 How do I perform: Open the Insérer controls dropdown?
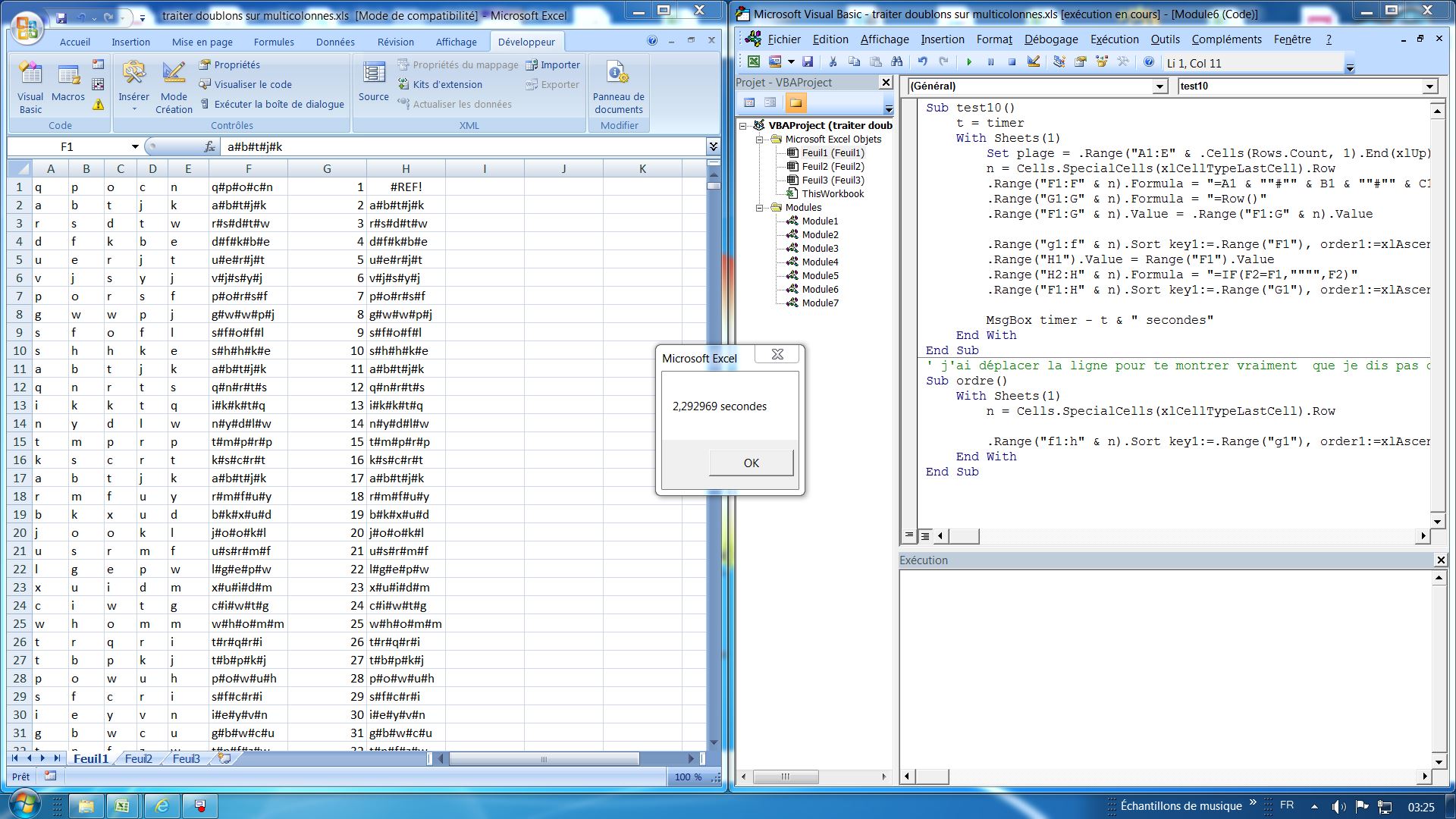click(133, 87)
